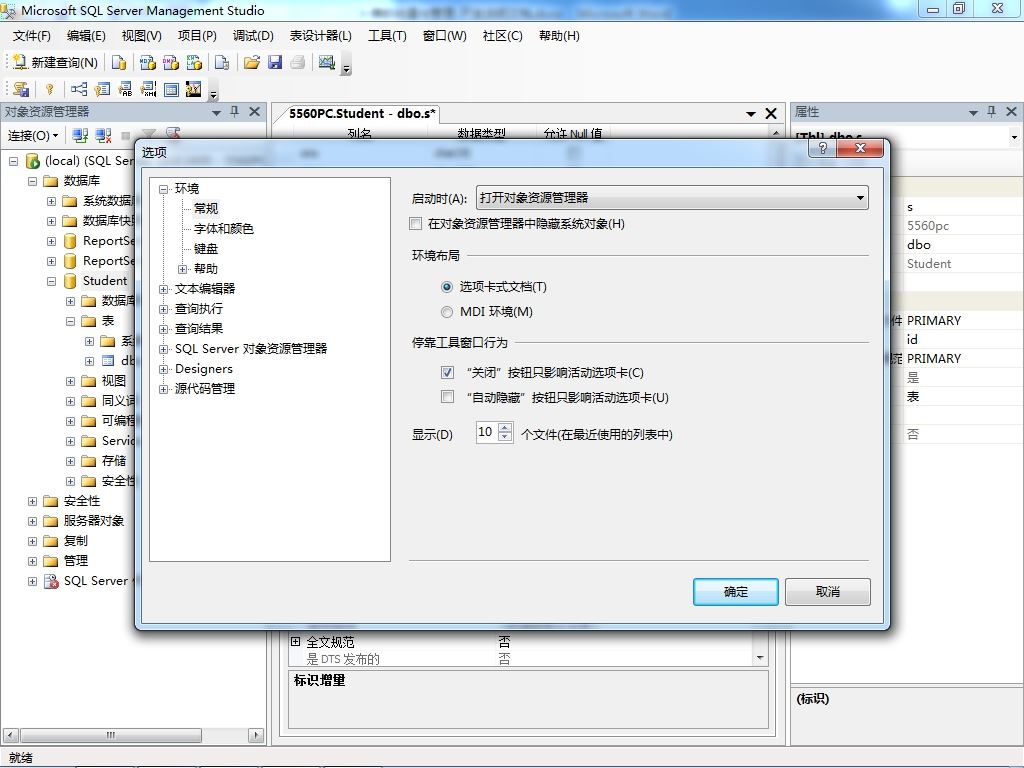Screen dimensions: 1024x768
Task: Click the help question mark in Options dialog
Action: (823, 148)
